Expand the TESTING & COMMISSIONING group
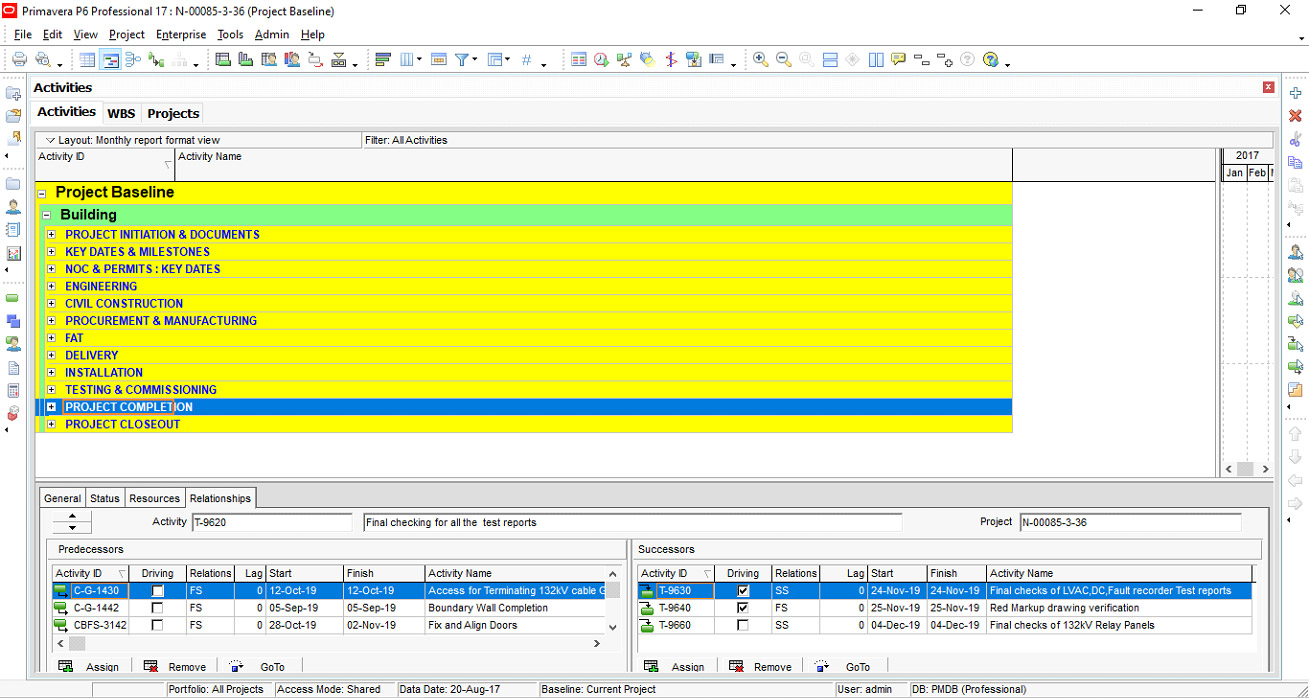1309x698 pixels. coord(51,390)
